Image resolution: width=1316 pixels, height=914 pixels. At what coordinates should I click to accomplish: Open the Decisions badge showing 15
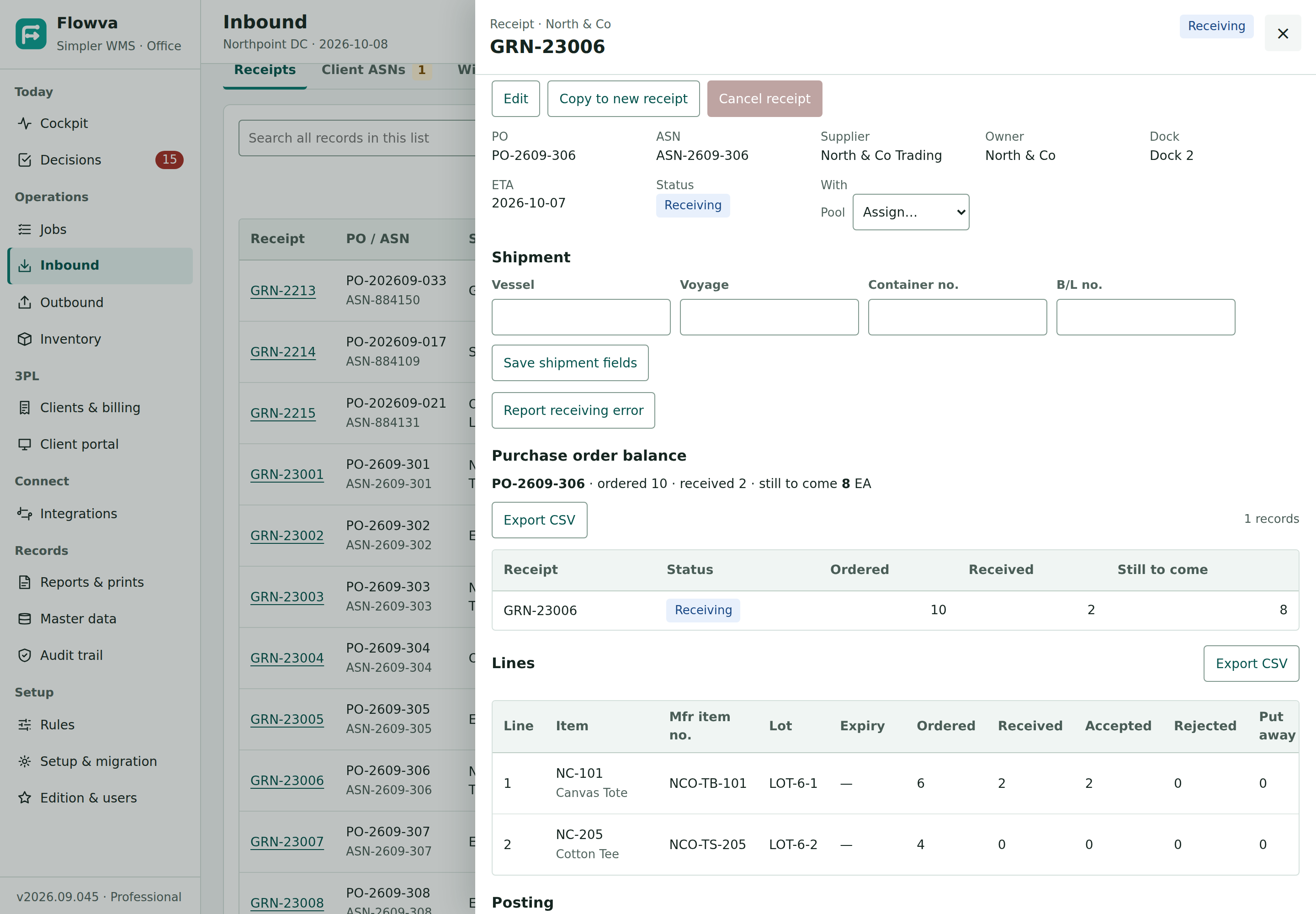pos(169,159)
